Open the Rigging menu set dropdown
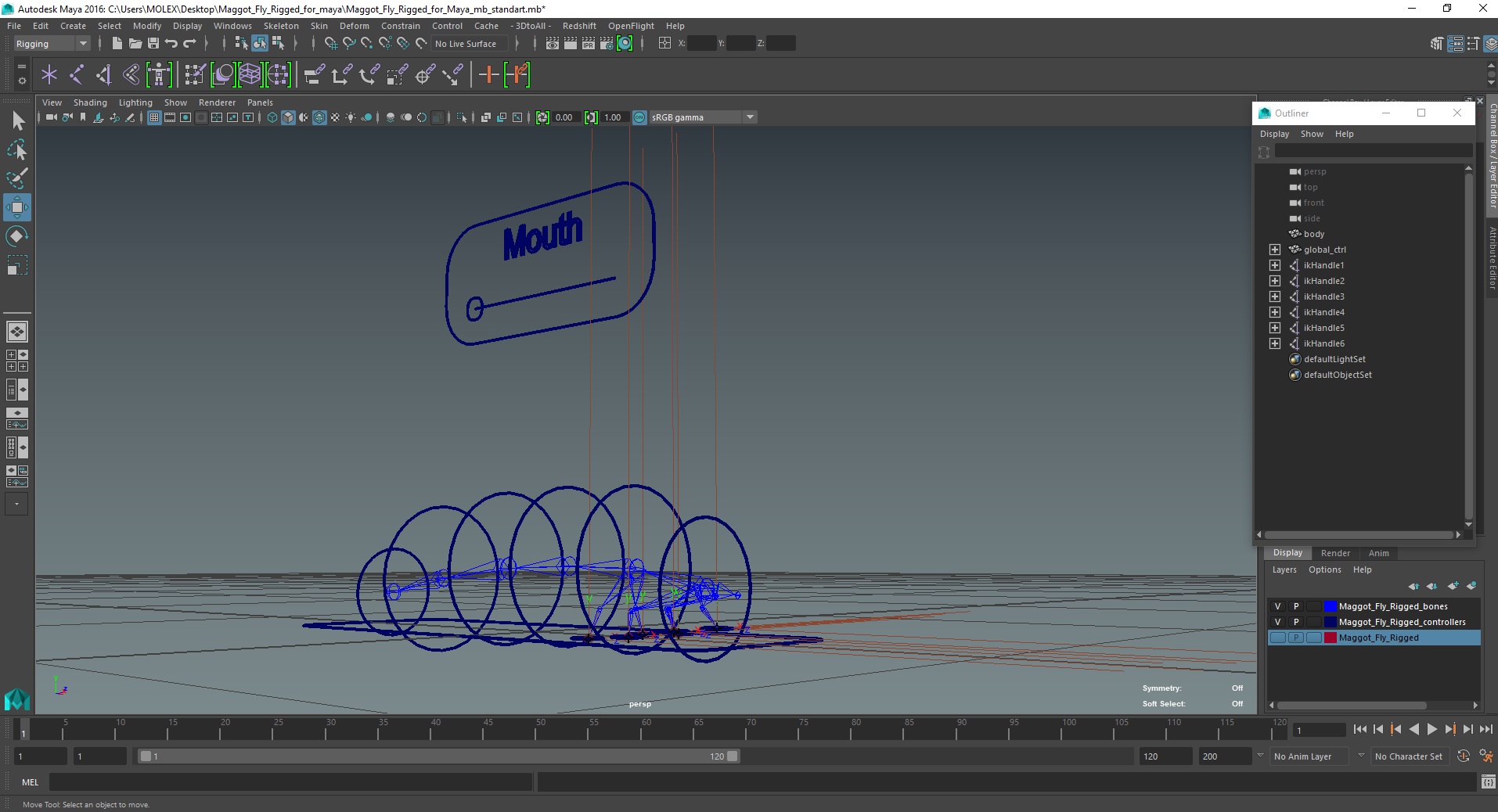1498x812 pixels. point(52,44)
